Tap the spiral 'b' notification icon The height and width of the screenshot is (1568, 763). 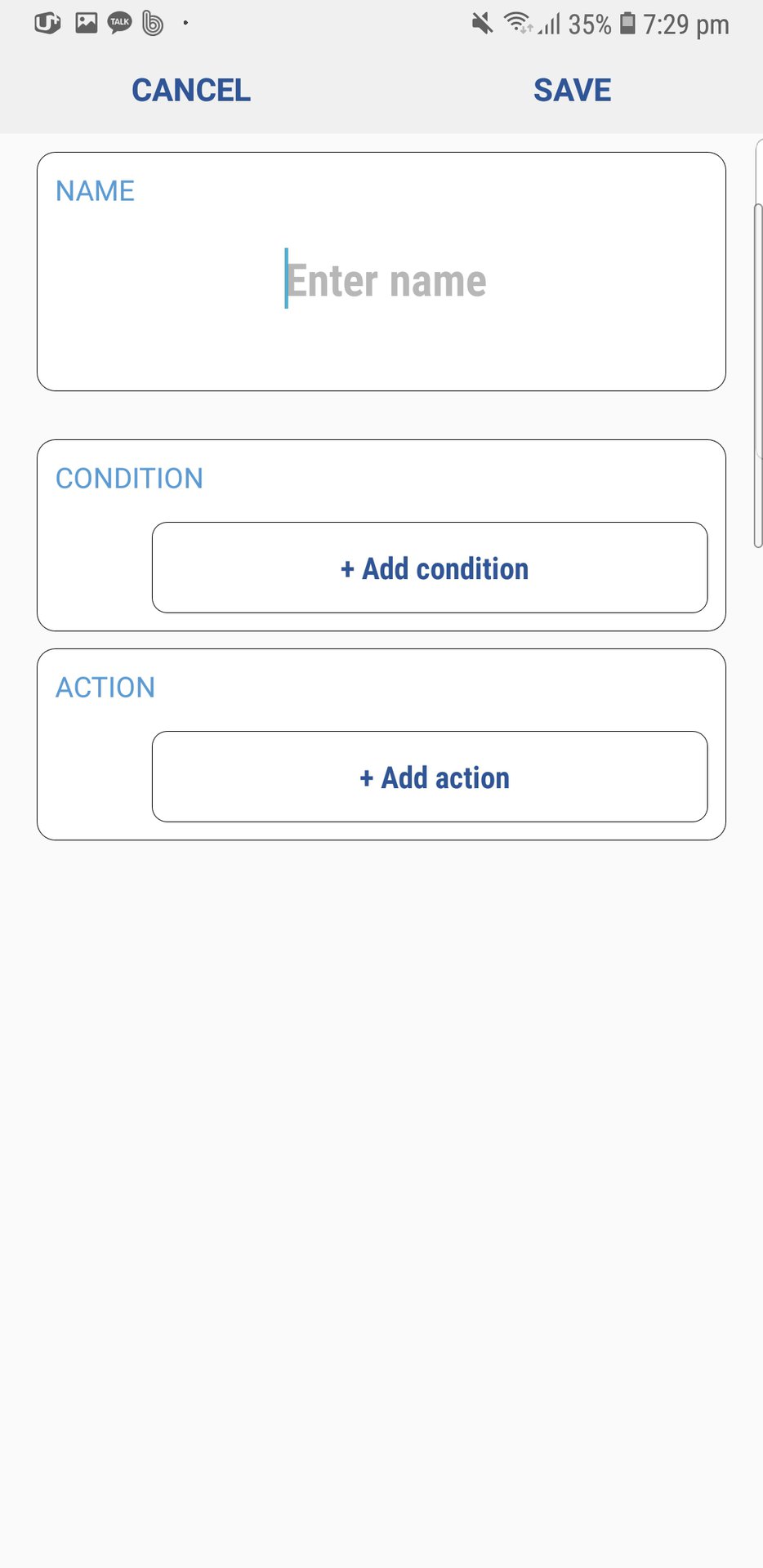pyautogui.click(x=153, y=24)
